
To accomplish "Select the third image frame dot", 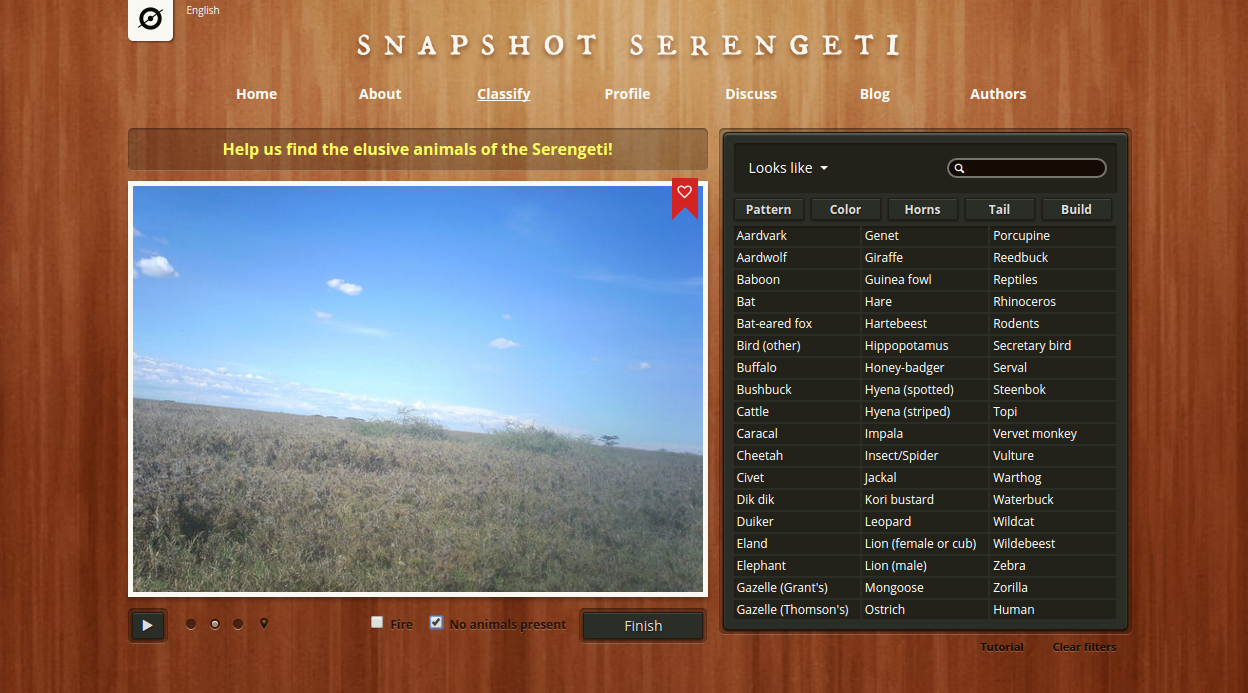I will pos(238,624).
